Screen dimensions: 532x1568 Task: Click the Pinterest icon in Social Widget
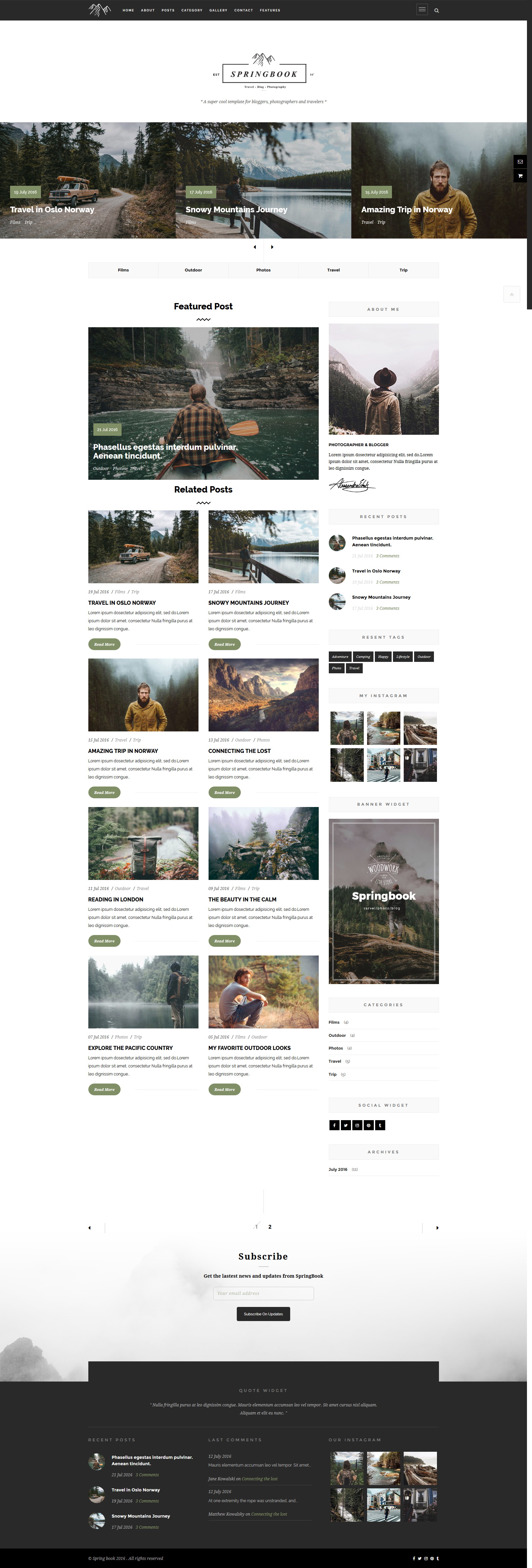click(x=368, y=1125)
